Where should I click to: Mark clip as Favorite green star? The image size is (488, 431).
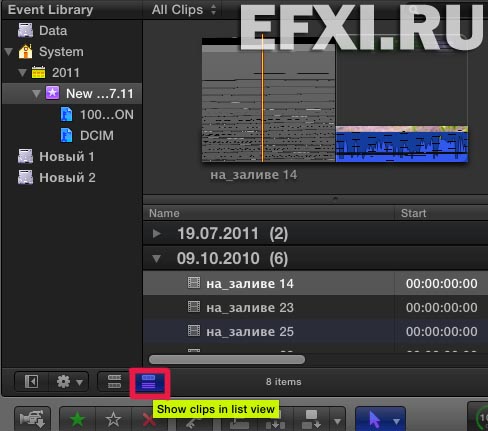coord(77,419)
